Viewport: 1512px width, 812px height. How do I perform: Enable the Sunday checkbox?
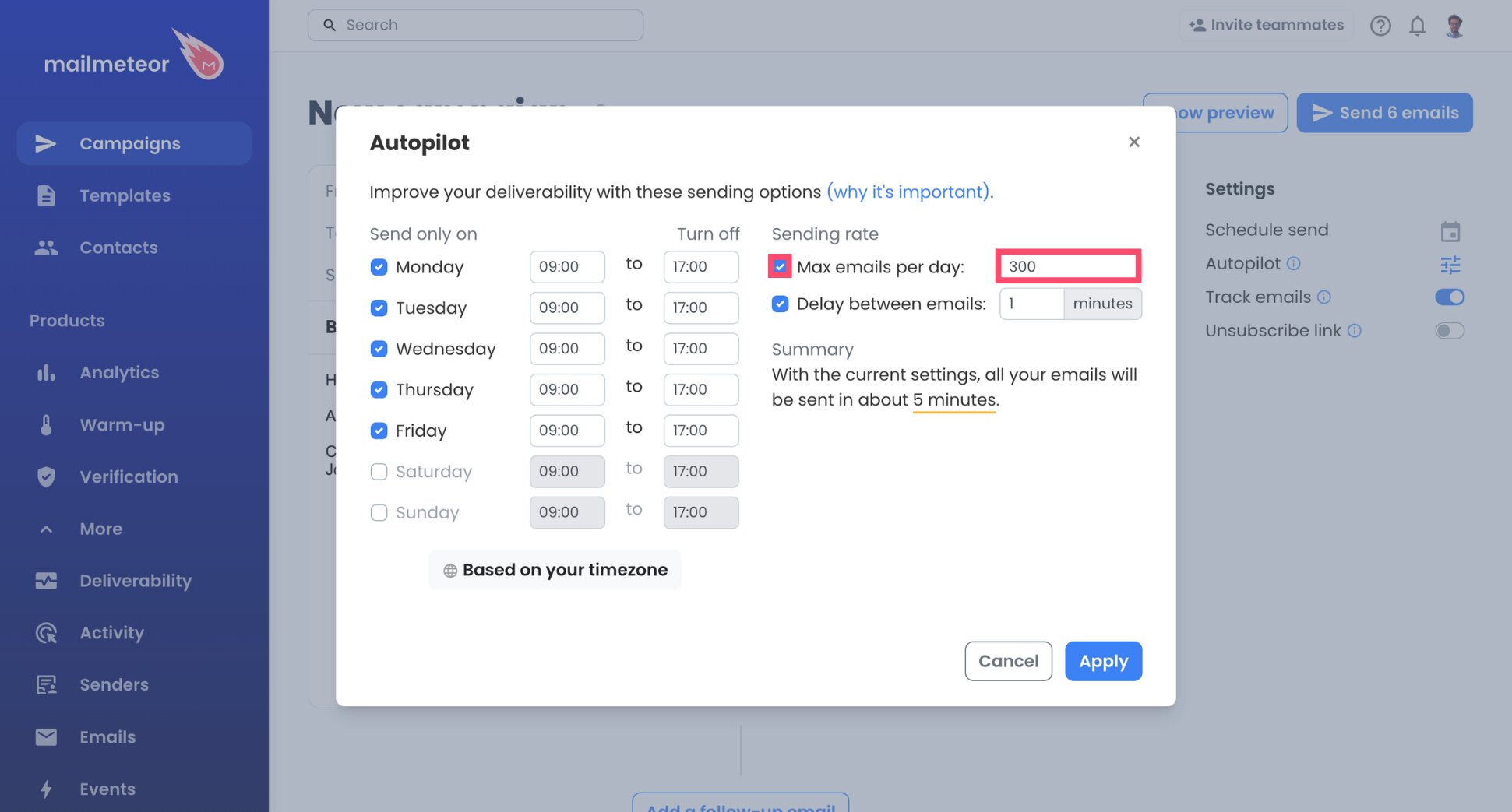tap(379, 512)
